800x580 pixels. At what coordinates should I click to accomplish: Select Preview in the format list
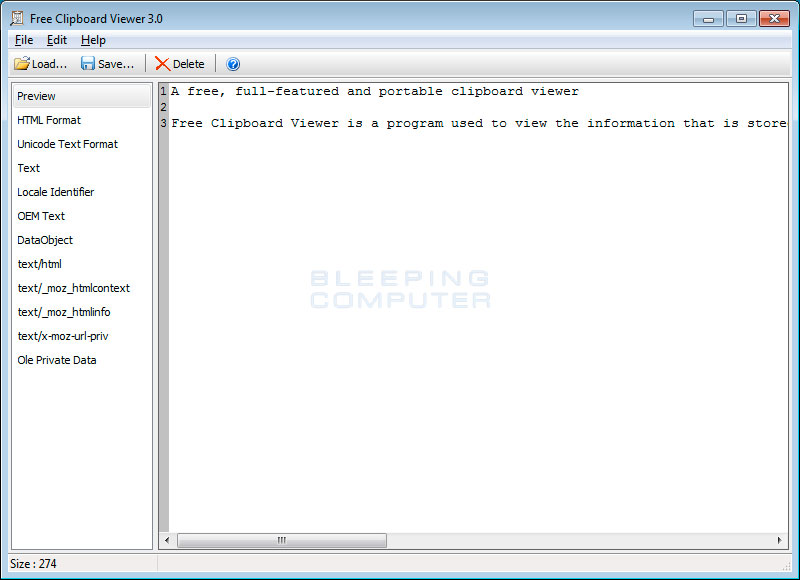point(37,96)
